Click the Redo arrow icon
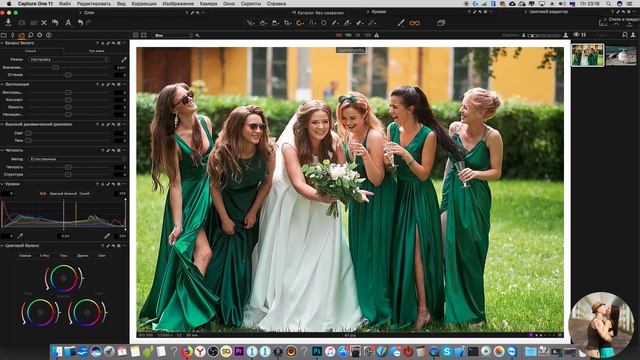The image size is (640, 360). point(88,23)
